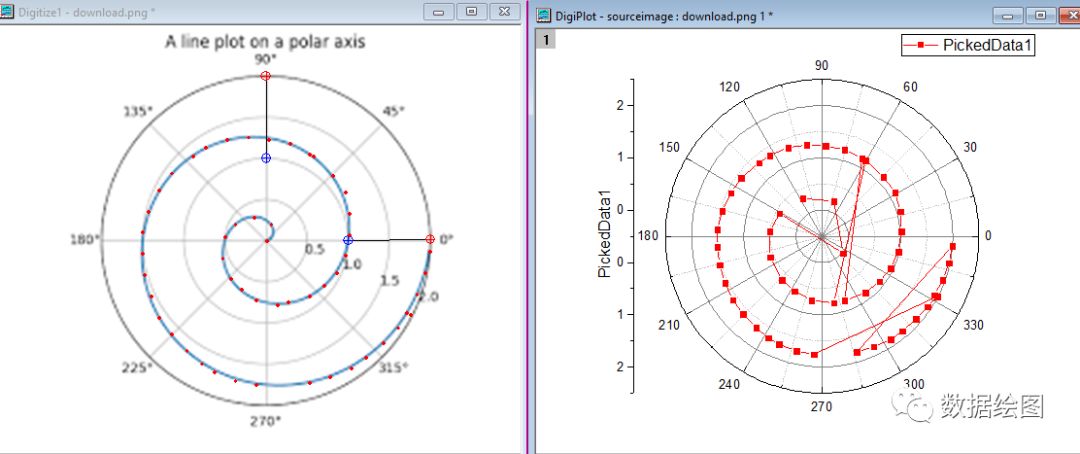Click the 270 angle label in DigiPlot
1080x454 pixels.
[822, 406]
